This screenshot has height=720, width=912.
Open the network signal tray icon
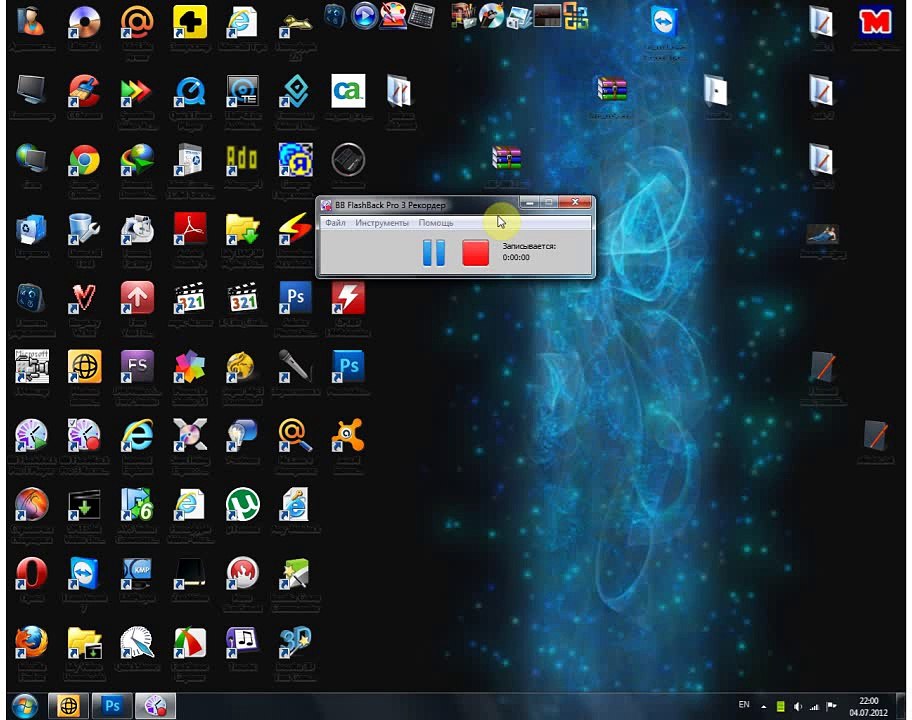[x=814, y=707]
